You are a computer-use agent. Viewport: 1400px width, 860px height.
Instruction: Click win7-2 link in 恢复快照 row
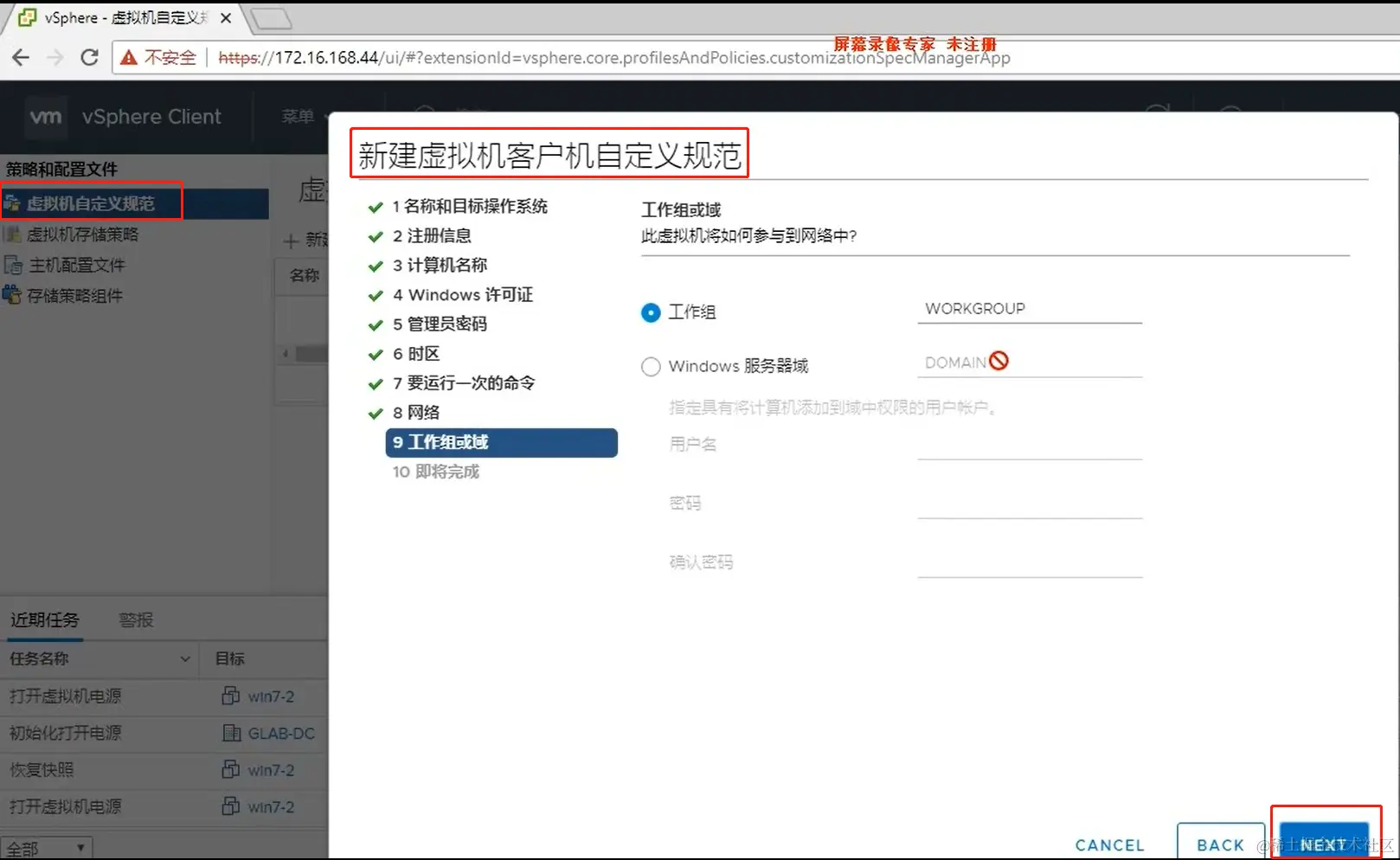[271, 770]
